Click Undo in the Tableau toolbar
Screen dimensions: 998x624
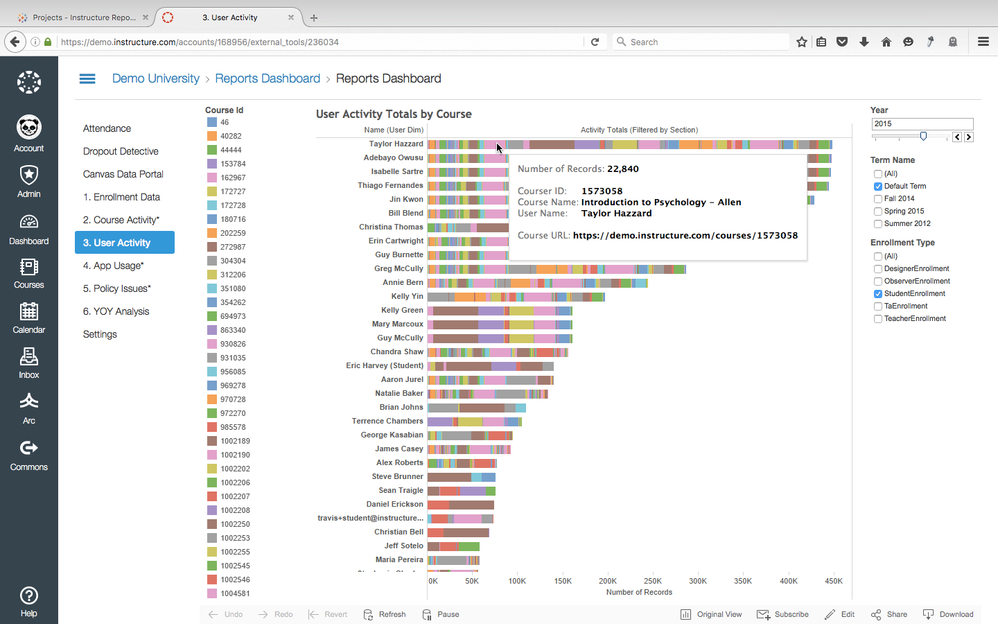(x=226, y=614)
